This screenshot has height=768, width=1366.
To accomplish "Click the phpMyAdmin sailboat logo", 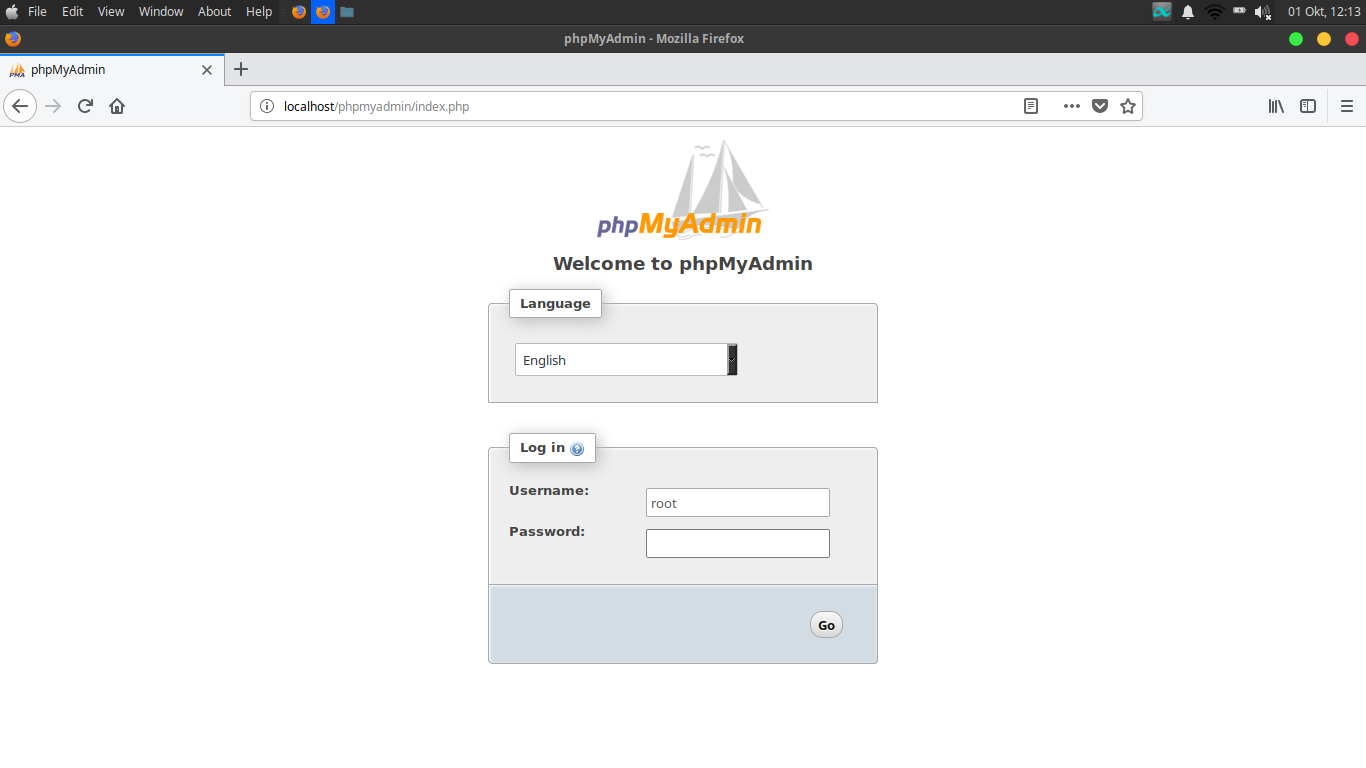I will pyautogui.click(x=682, y=190).
